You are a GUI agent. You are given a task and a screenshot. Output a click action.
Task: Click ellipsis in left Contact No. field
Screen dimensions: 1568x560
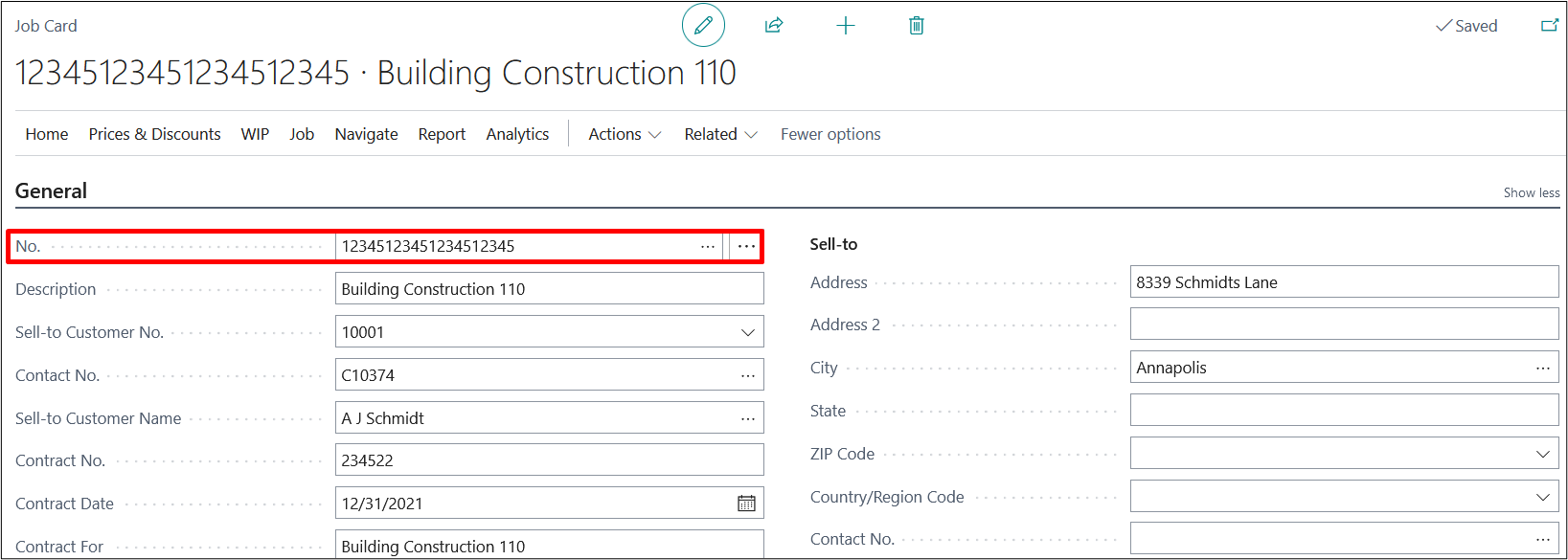click(x=747, y=375)
